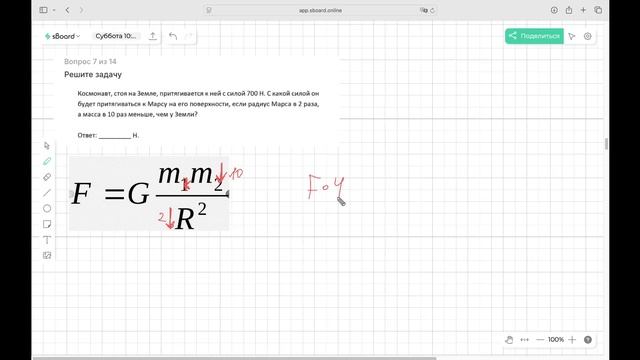640x360 pixels.
Task: Click the 100% zoom level
Action: pos(556,340)
